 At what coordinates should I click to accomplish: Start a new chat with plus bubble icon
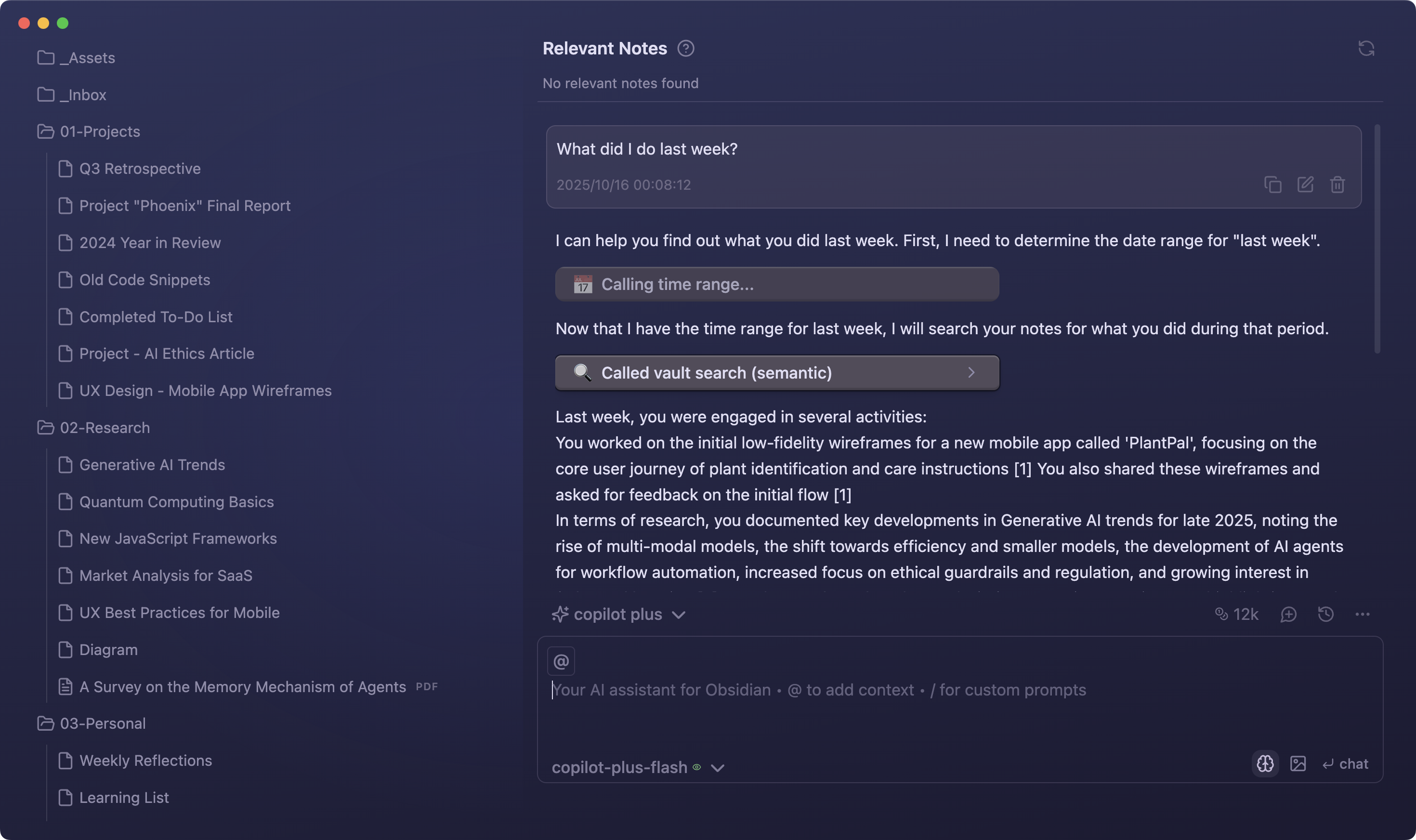point(1288,614)
